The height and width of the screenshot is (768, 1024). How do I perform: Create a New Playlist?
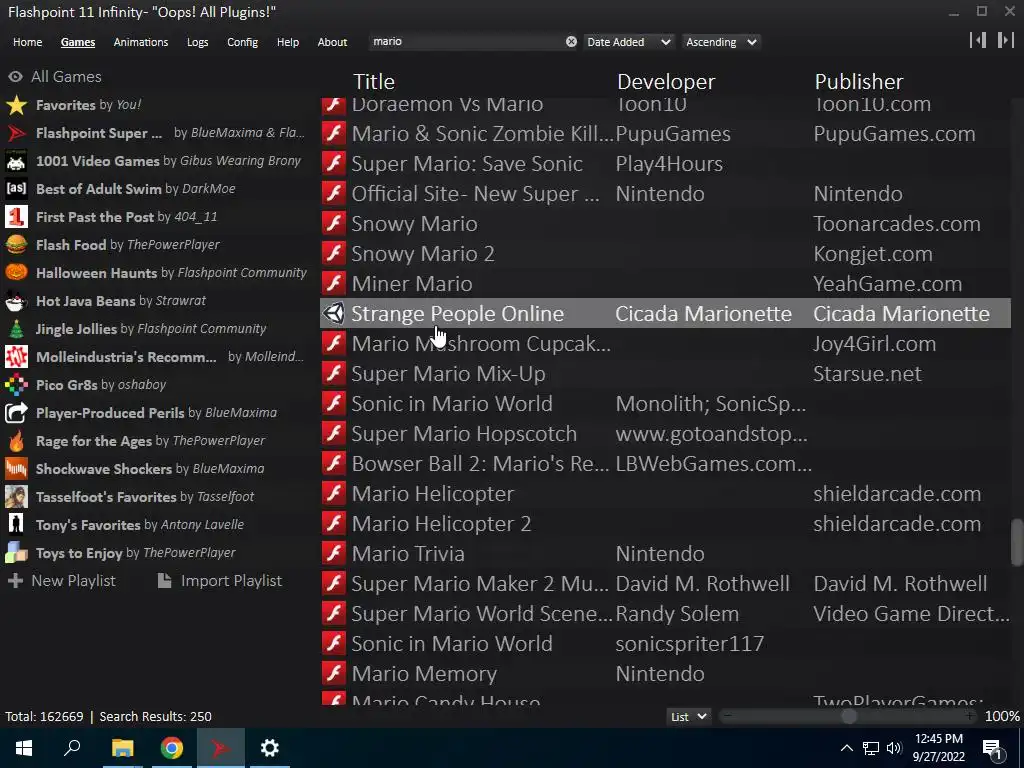pos(61,581)
